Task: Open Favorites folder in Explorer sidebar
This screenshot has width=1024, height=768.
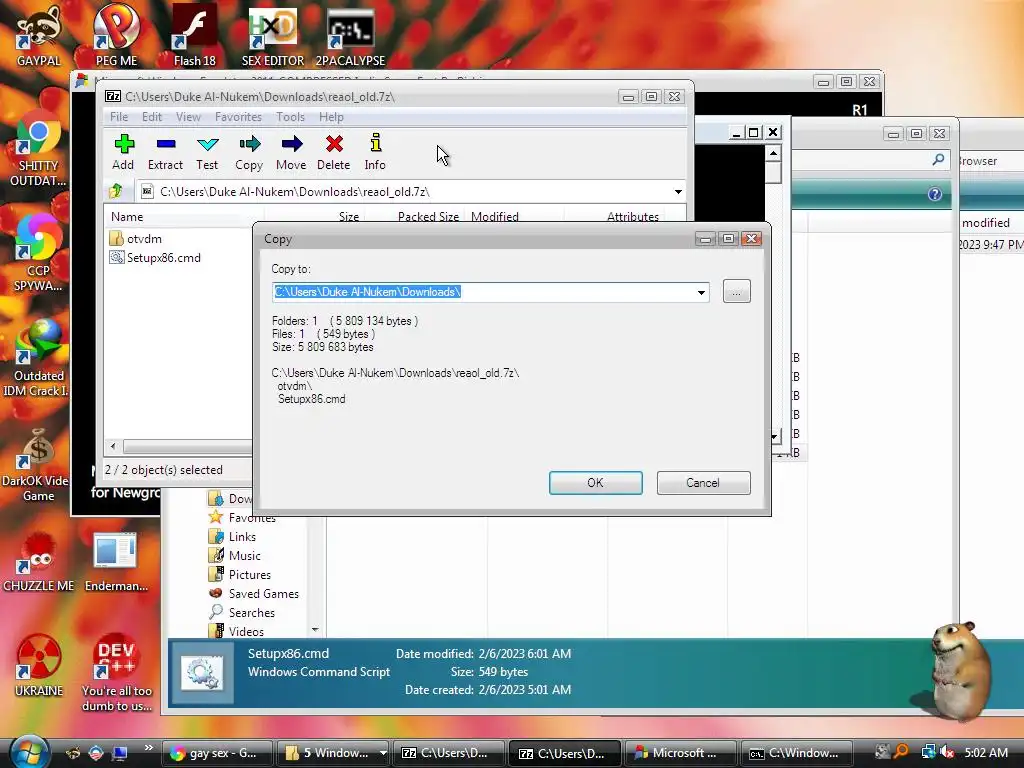Action: click(x=242, y=517)
